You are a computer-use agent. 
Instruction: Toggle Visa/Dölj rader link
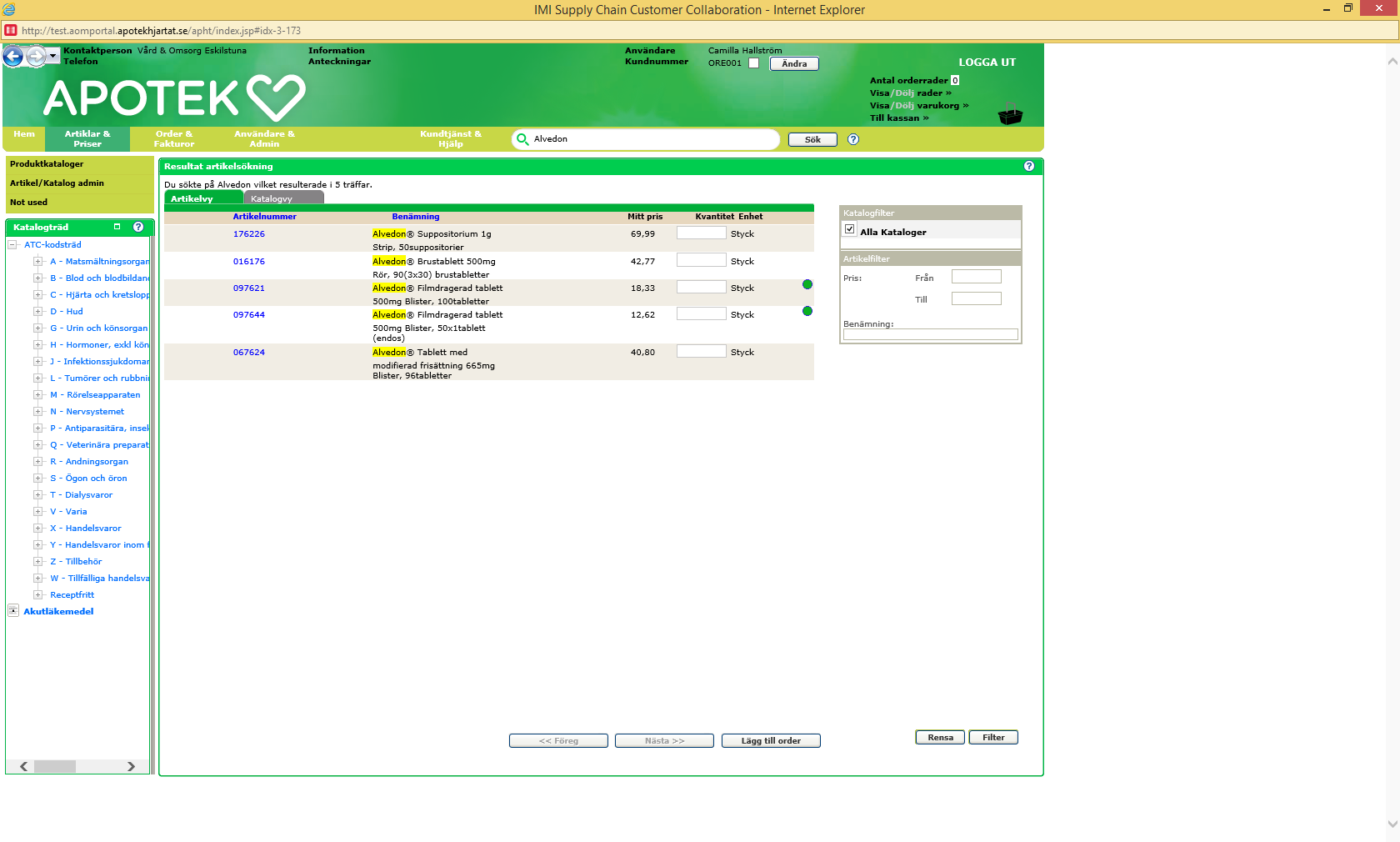pos(911,93)
